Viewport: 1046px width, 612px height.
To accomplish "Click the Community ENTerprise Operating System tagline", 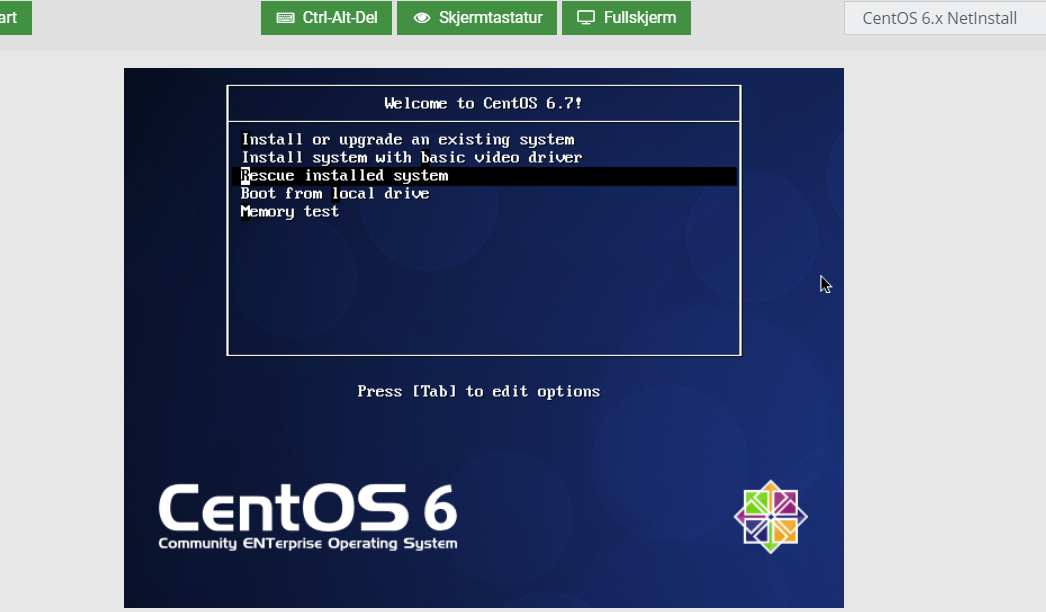I will coord(308,543).
